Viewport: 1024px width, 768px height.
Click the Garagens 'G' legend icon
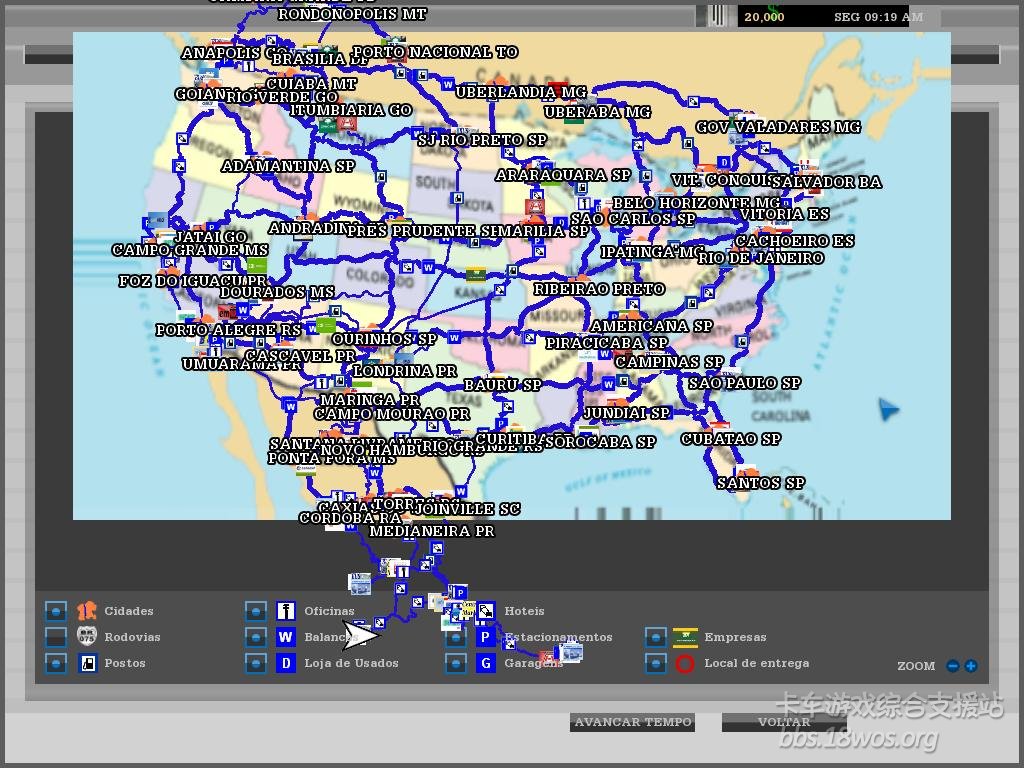pyautogui.click(x=485, y=663)
